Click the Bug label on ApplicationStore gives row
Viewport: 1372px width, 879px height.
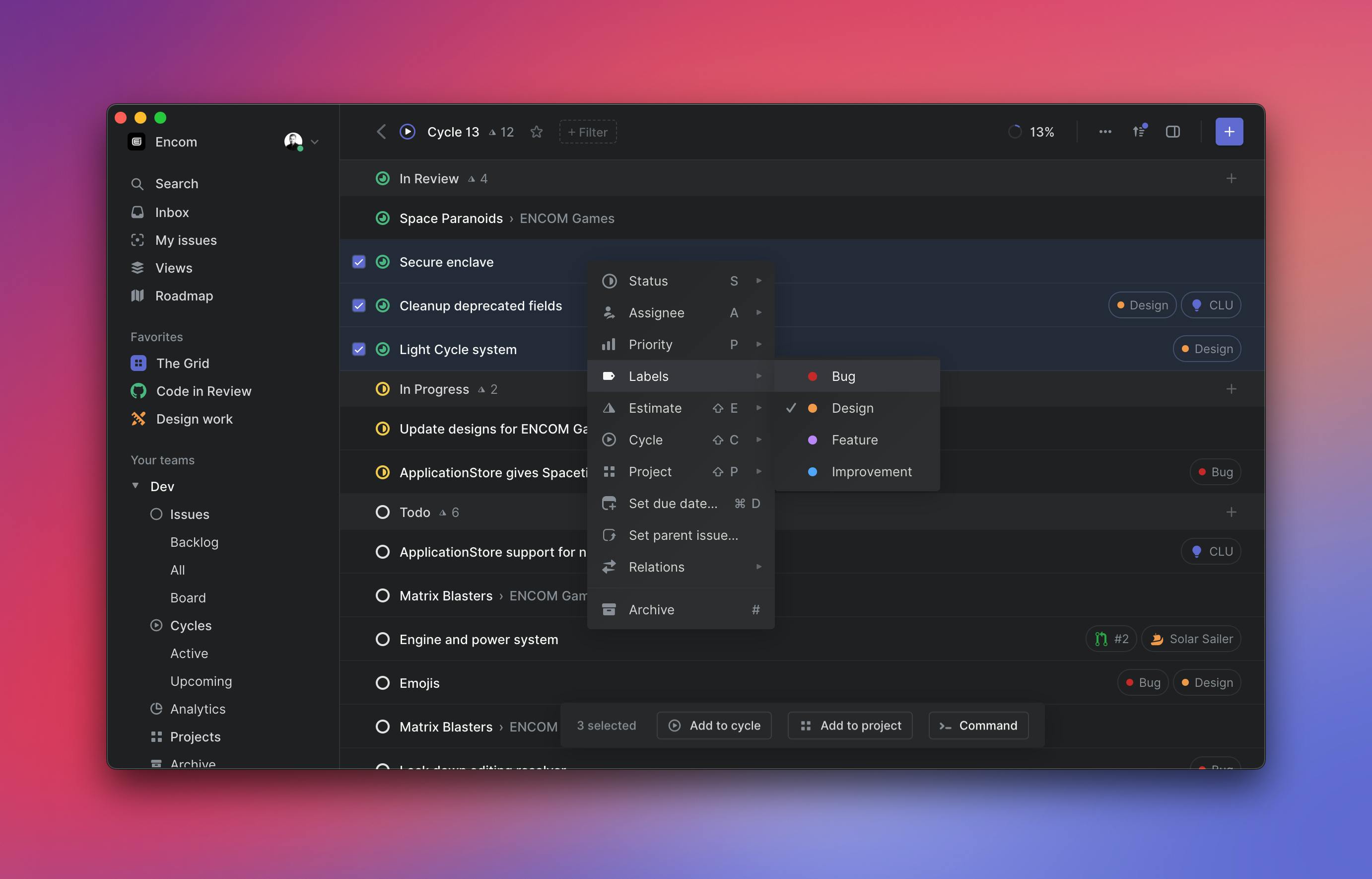[1216, 472]
